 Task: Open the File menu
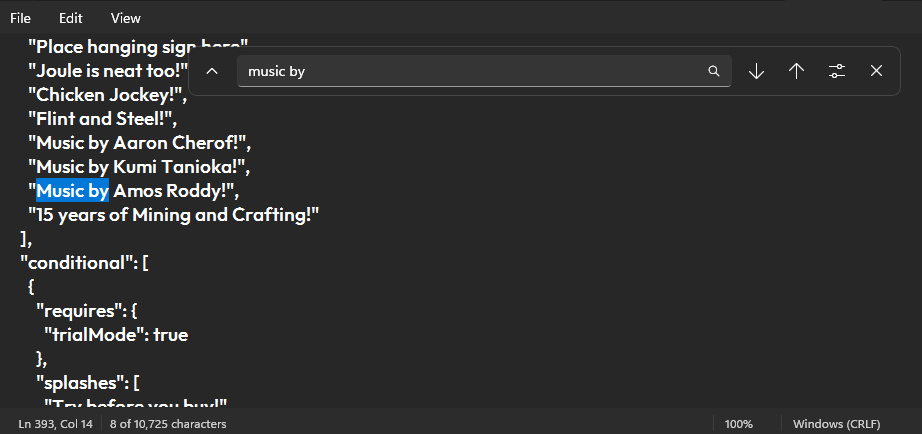click(x=20, y=18)
